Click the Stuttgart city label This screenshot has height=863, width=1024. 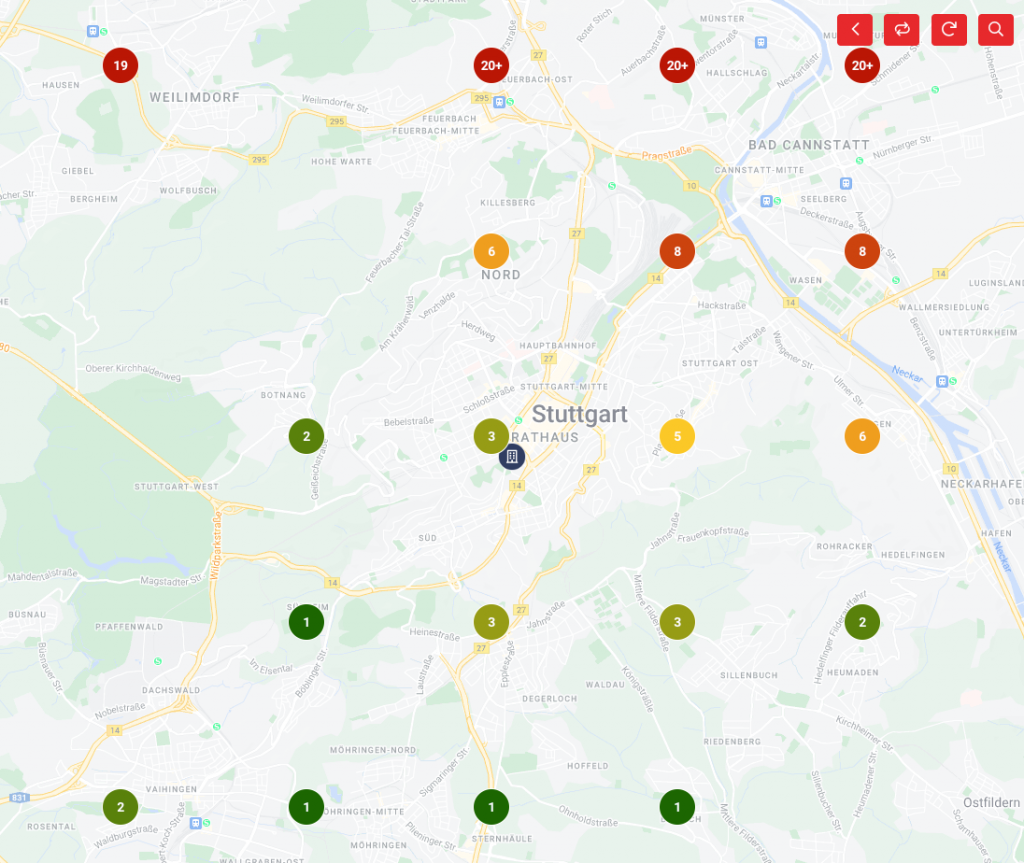(579, 414)
